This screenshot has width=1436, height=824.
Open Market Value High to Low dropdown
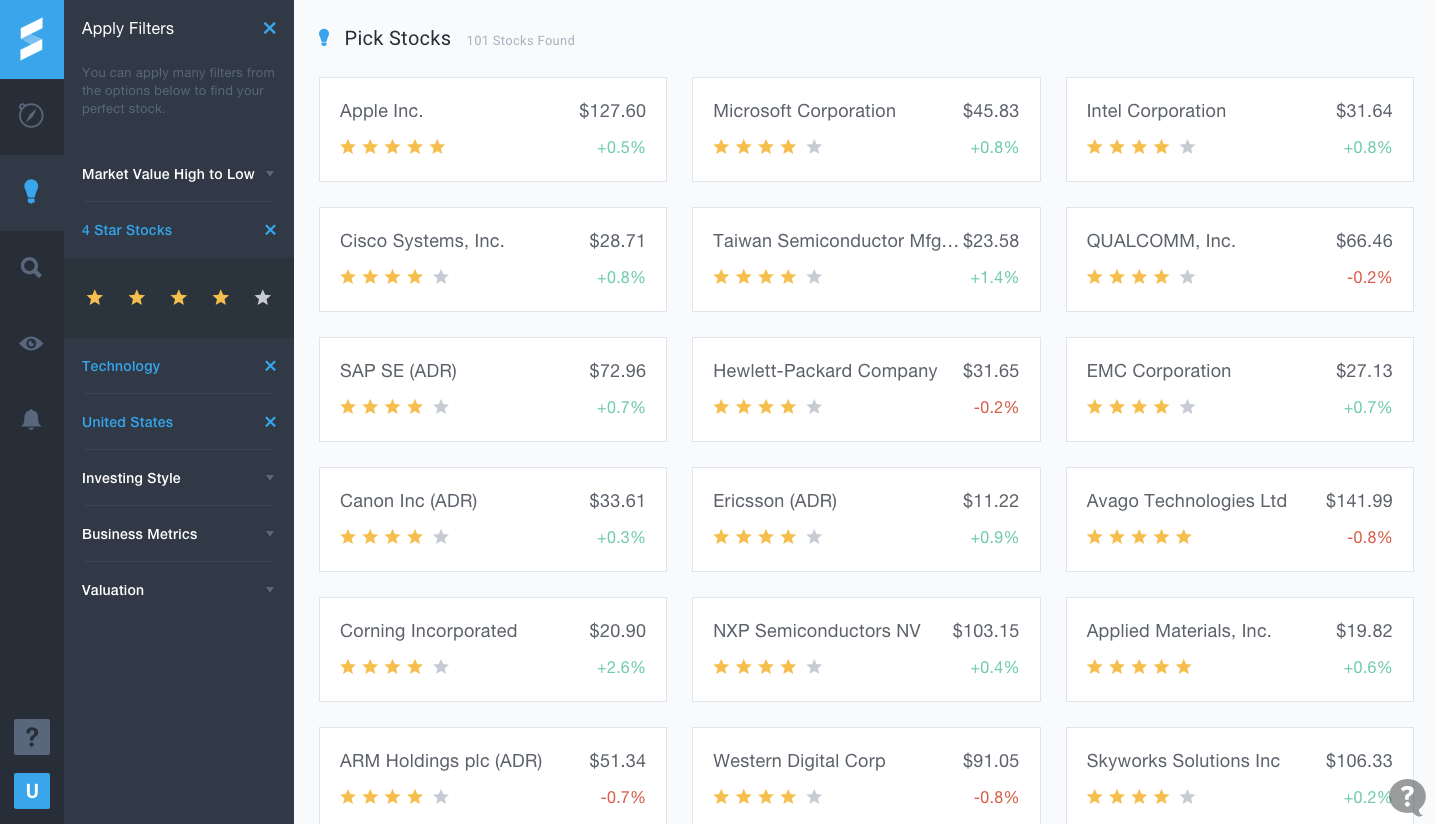click(178, 174)
